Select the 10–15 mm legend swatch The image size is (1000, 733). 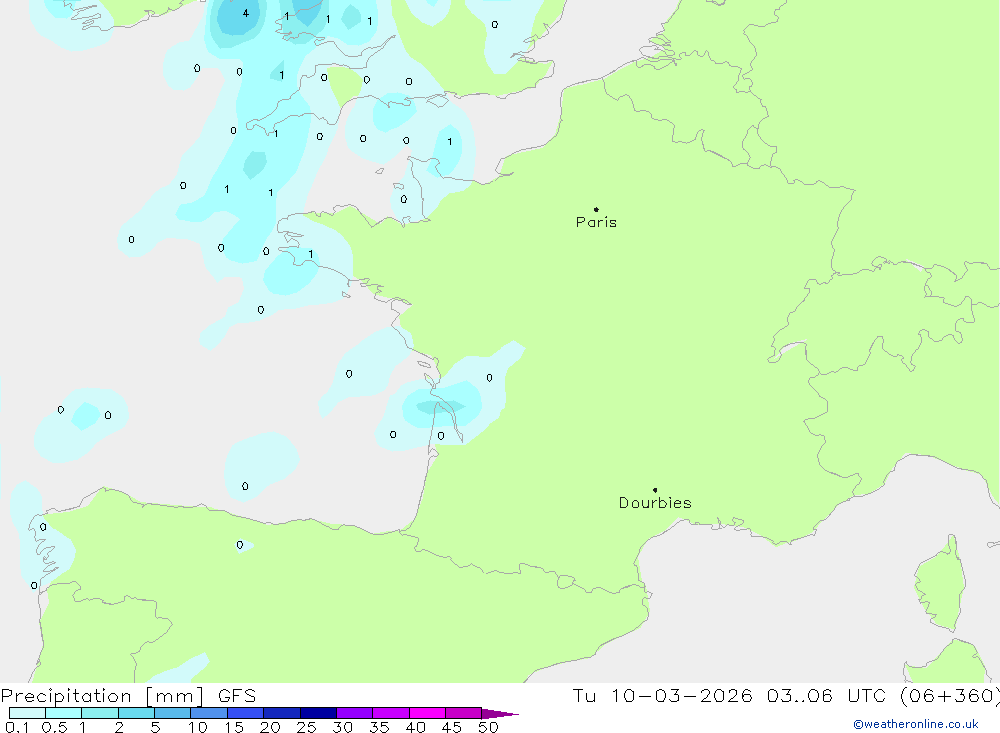click(209, 713)
